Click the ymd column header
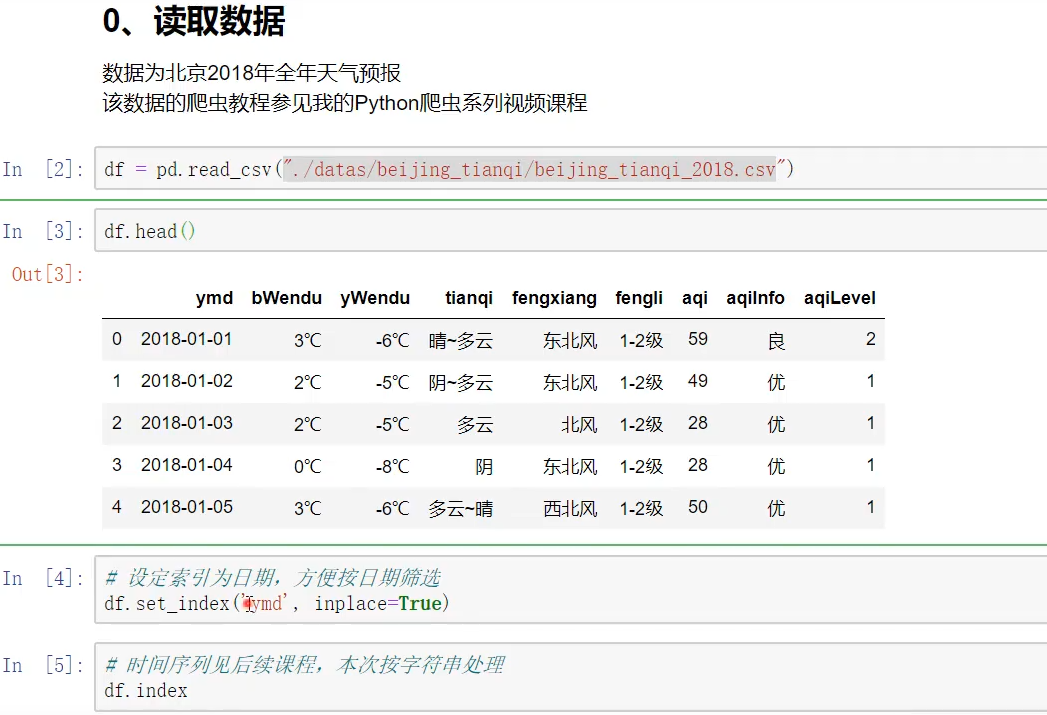Image resolution: width=1047 pixels, height=715 pixels. click(x=214, y=298)
